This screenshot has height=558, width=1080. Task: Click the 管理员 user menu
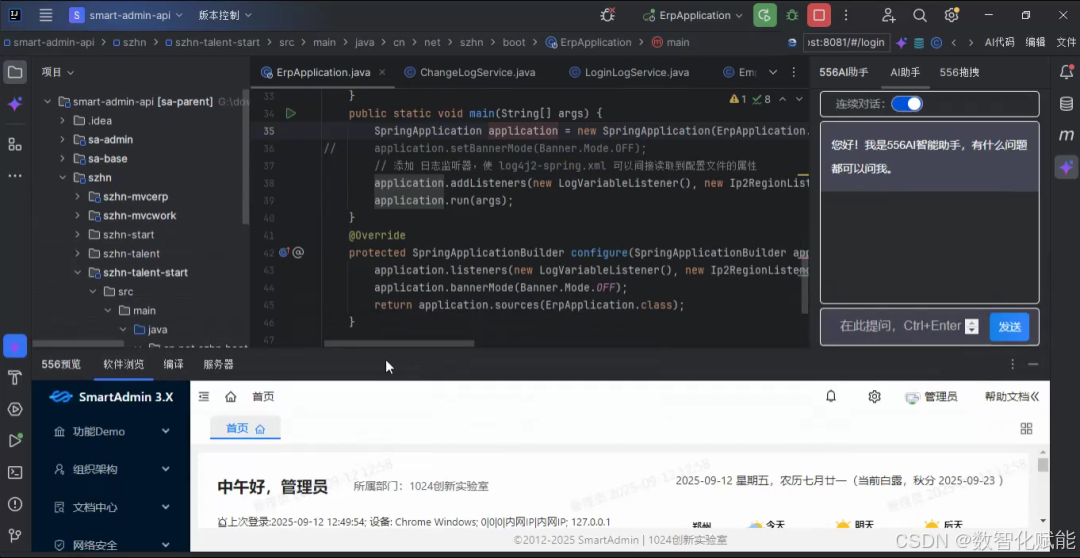tap(931, 396)
